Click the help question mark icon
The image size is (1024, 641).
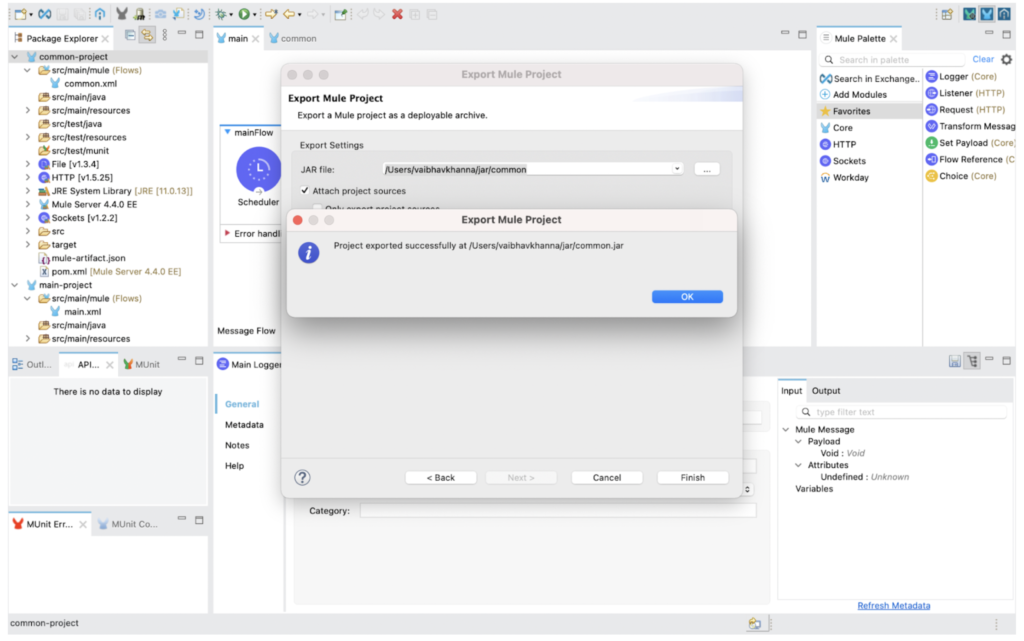[x=302, y=477]
